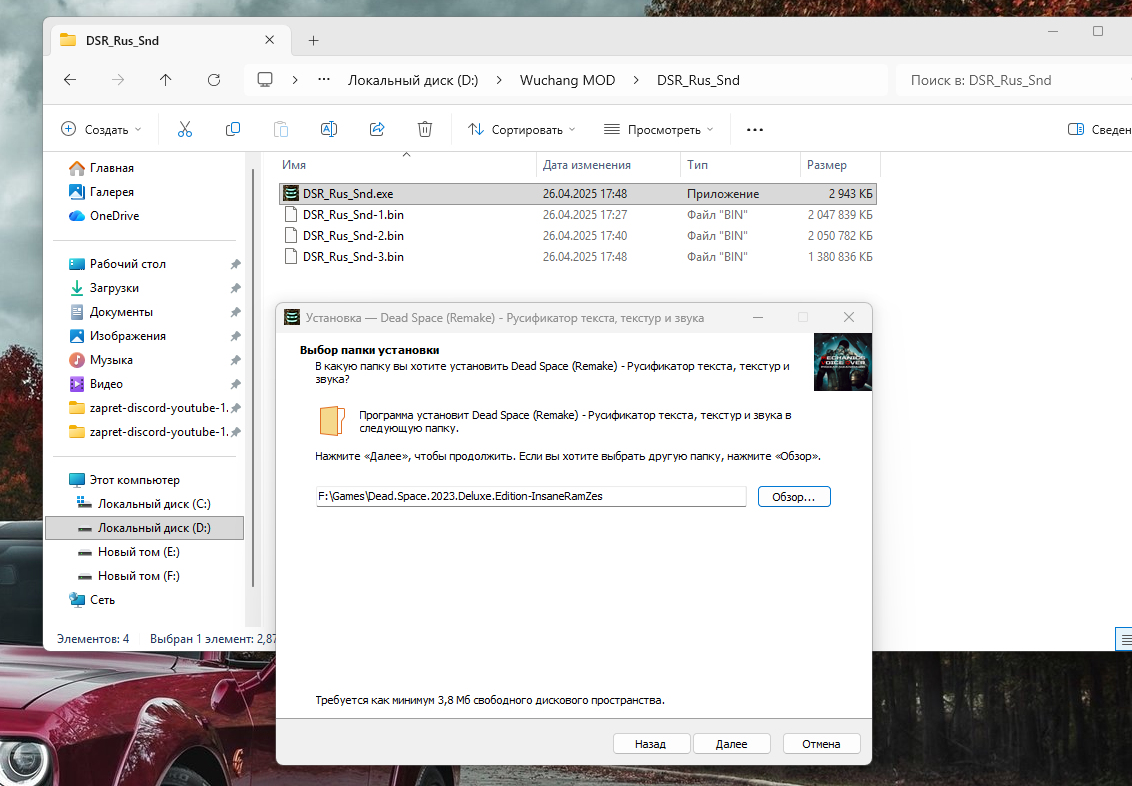1132x786 pixels.
Task: Click the Delete trash bin icon
Action: (425, 129)
